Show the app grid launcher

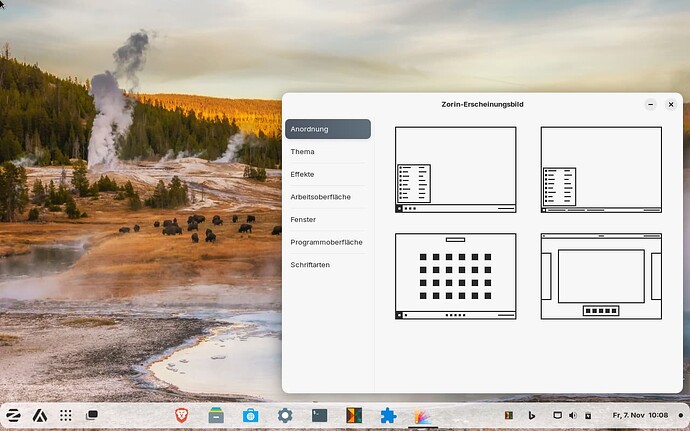coord(66,415)
